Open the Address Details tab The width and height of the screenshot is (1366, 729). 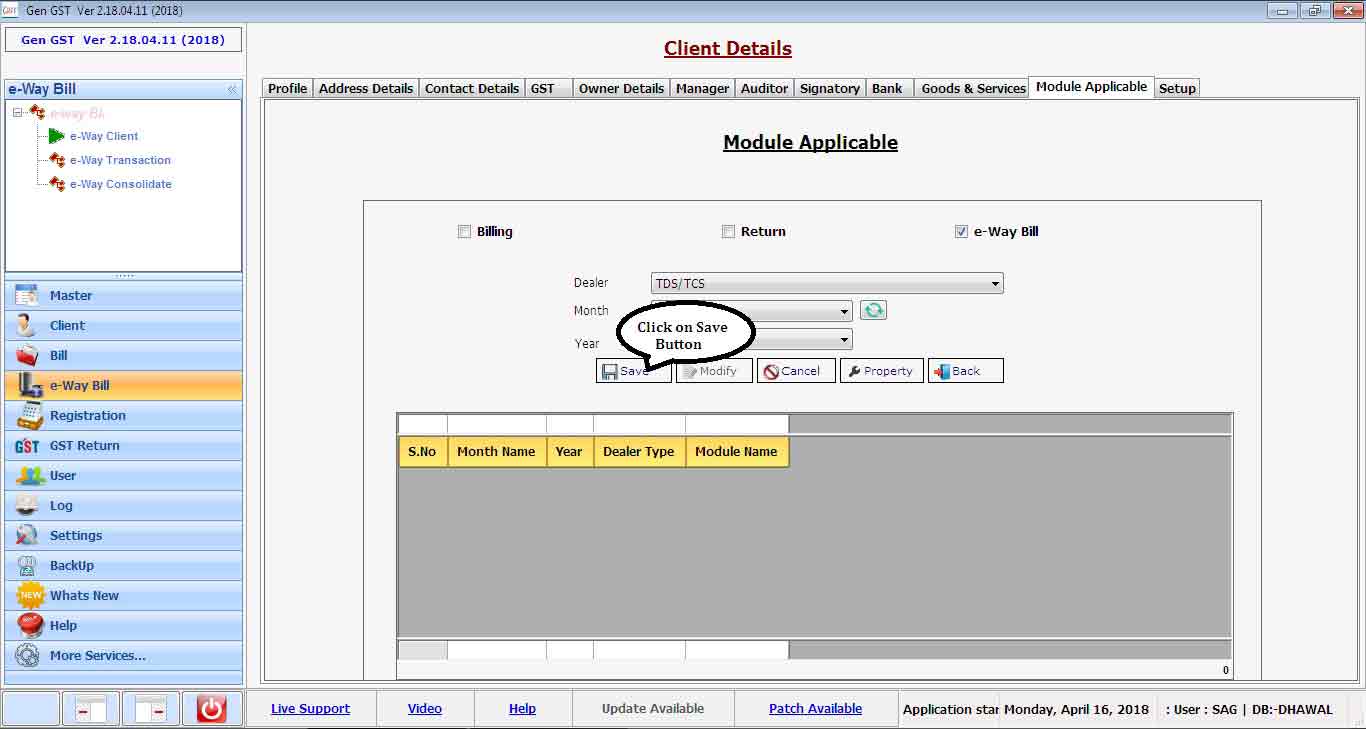[x=365, y=88]
